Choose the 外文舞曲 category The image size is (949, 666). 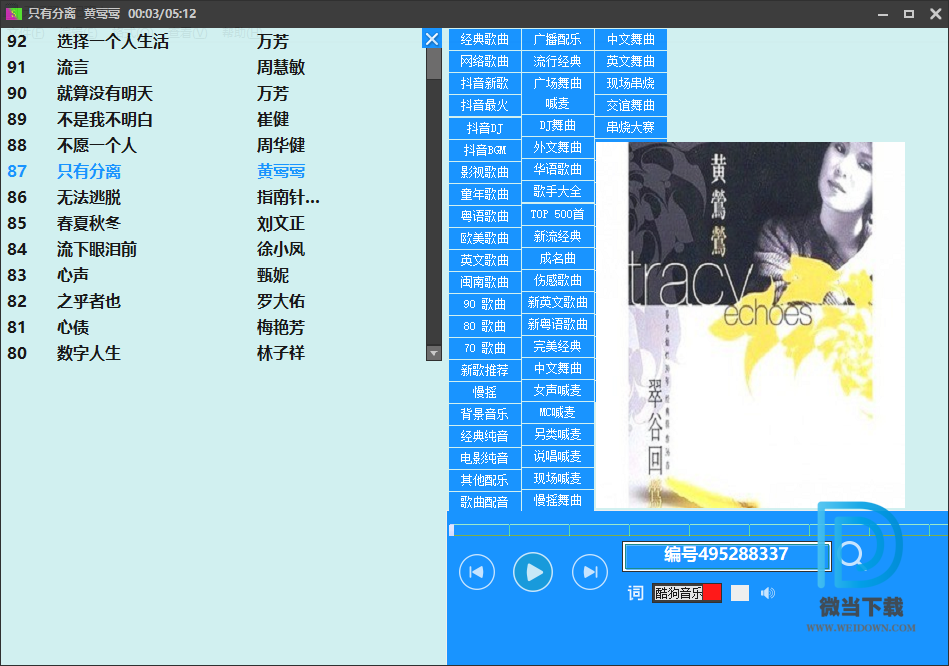(x=557, y=147)
